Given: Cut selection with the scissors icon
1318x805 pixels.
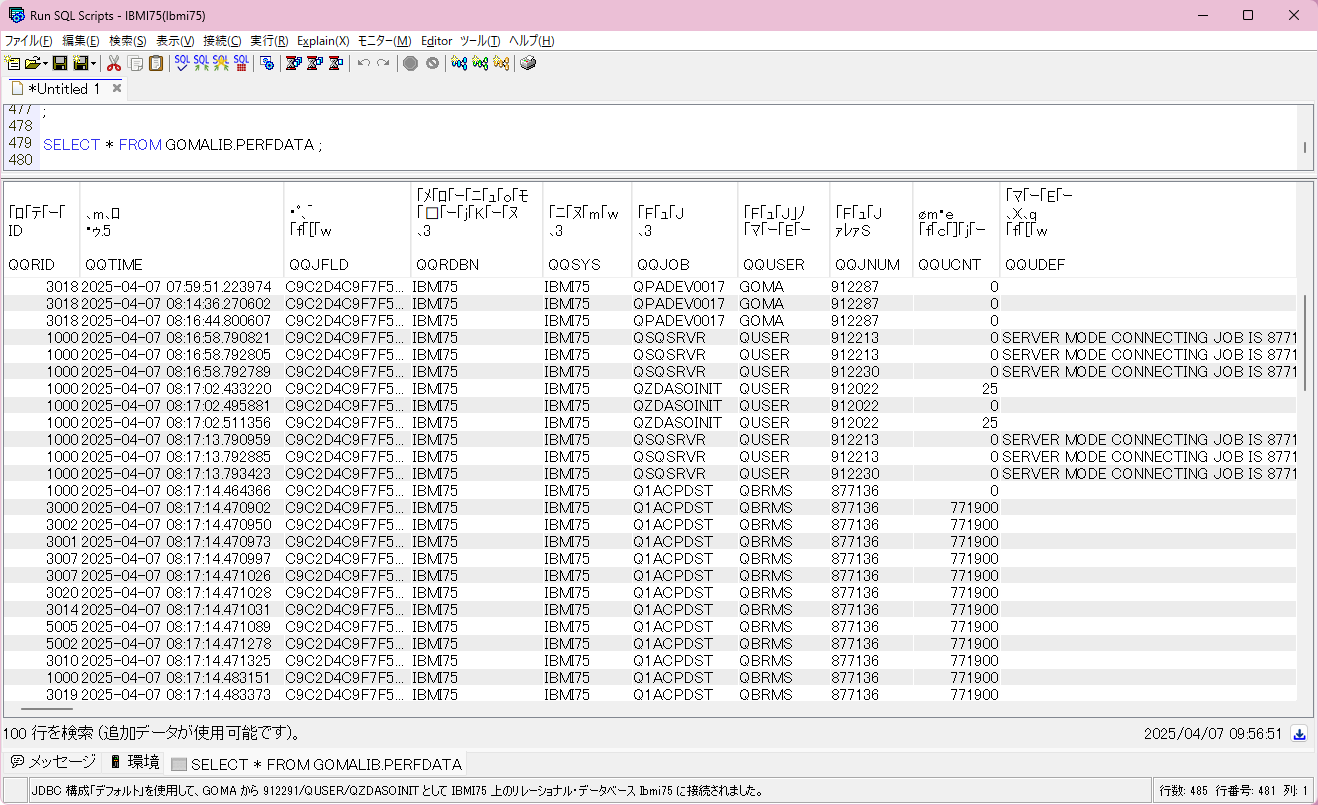Looking at the screenshot, I should click(114, 63).
